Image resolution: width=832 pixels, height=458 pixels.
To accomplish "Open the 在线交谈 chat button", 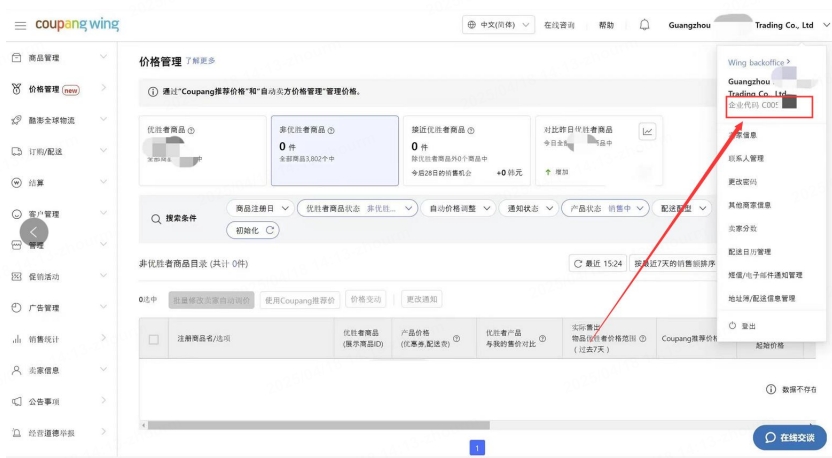I will tap(790, 437).
